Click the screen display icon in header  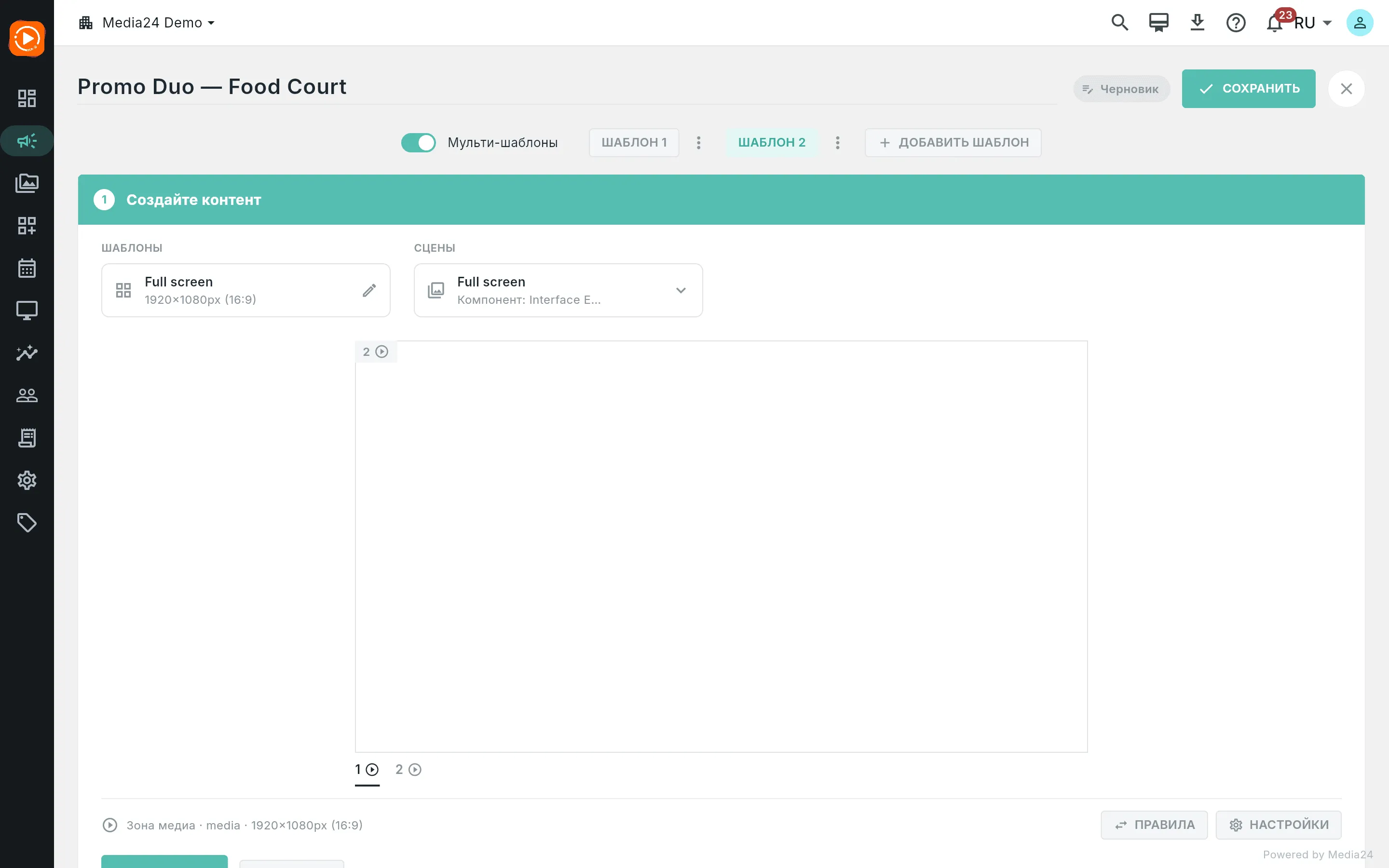pos(1159,23)
